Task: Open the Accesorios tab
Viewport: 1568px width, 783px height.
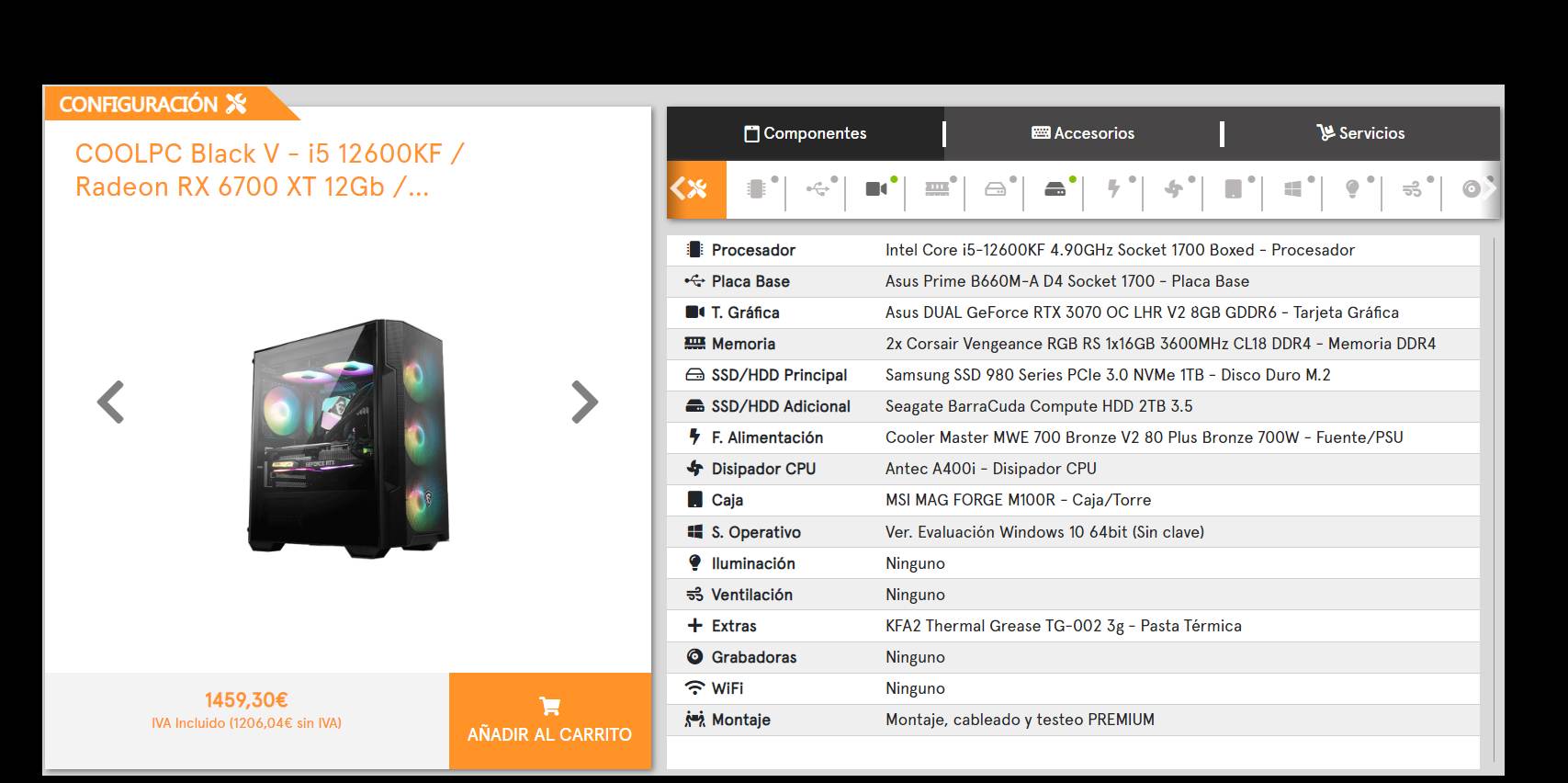Action: pyautogui.click(x=1083, y=133)
